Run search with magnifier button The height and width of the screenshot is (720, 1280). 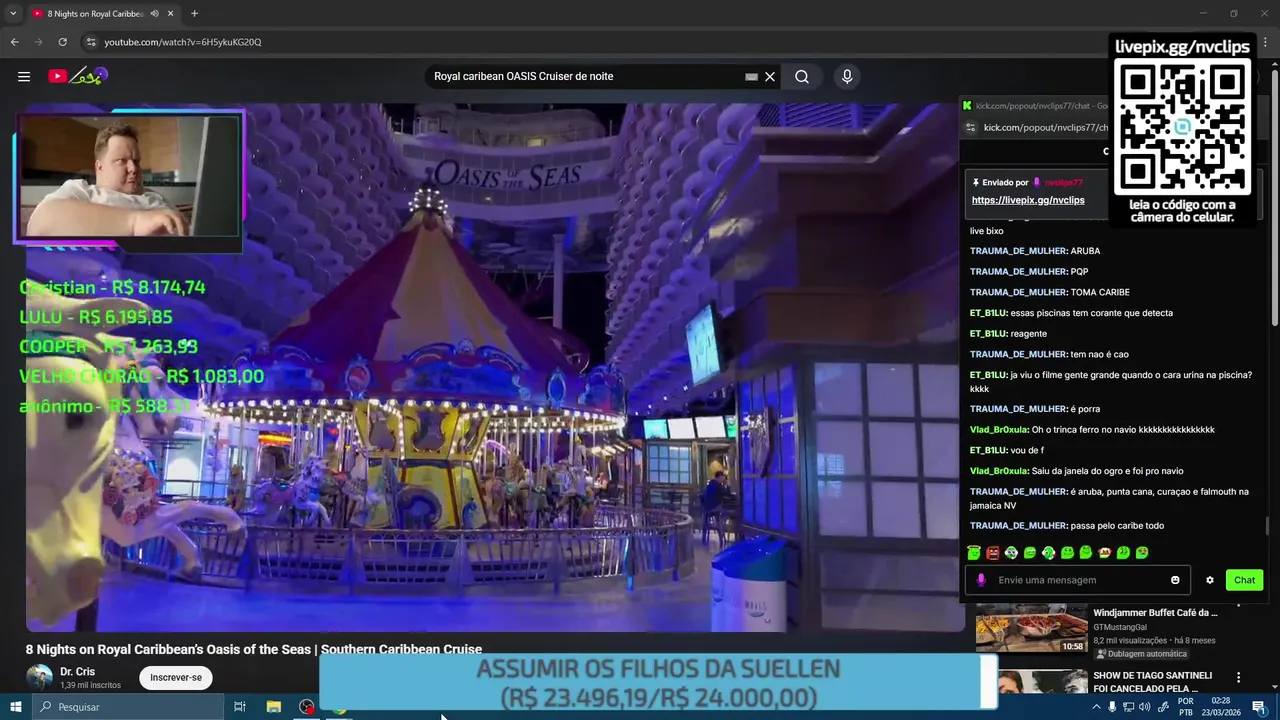802,76
